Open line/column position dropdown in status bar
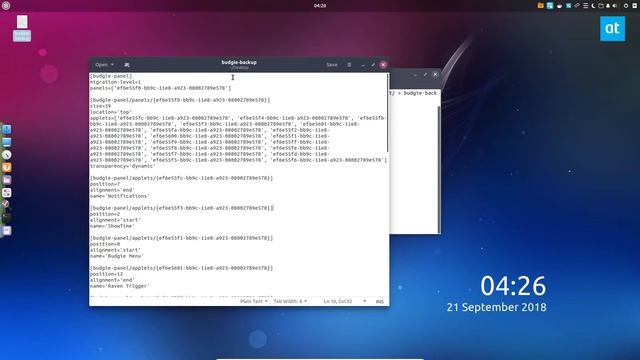The image size is (640, 360). click(344, 301)
